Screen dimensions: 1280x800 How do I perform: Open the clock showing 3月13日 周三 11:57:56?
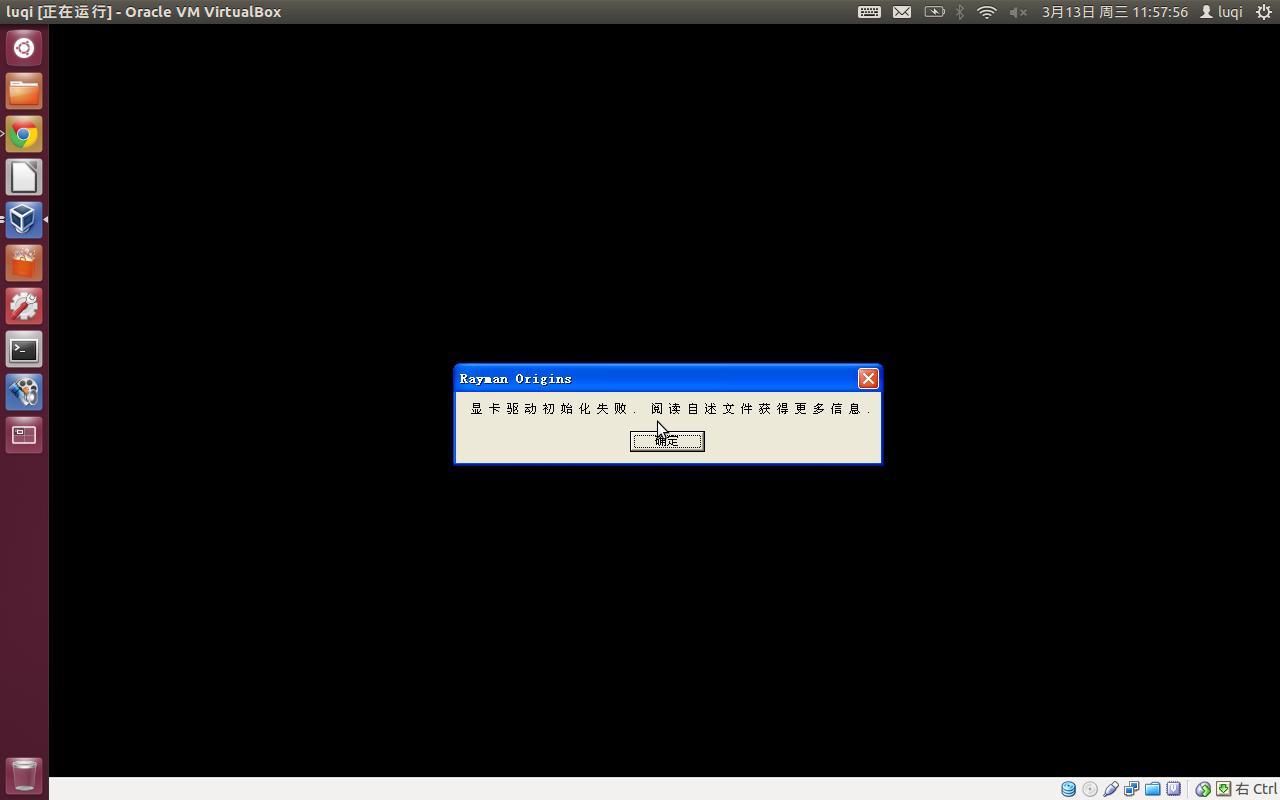(x=1115, y=12)
